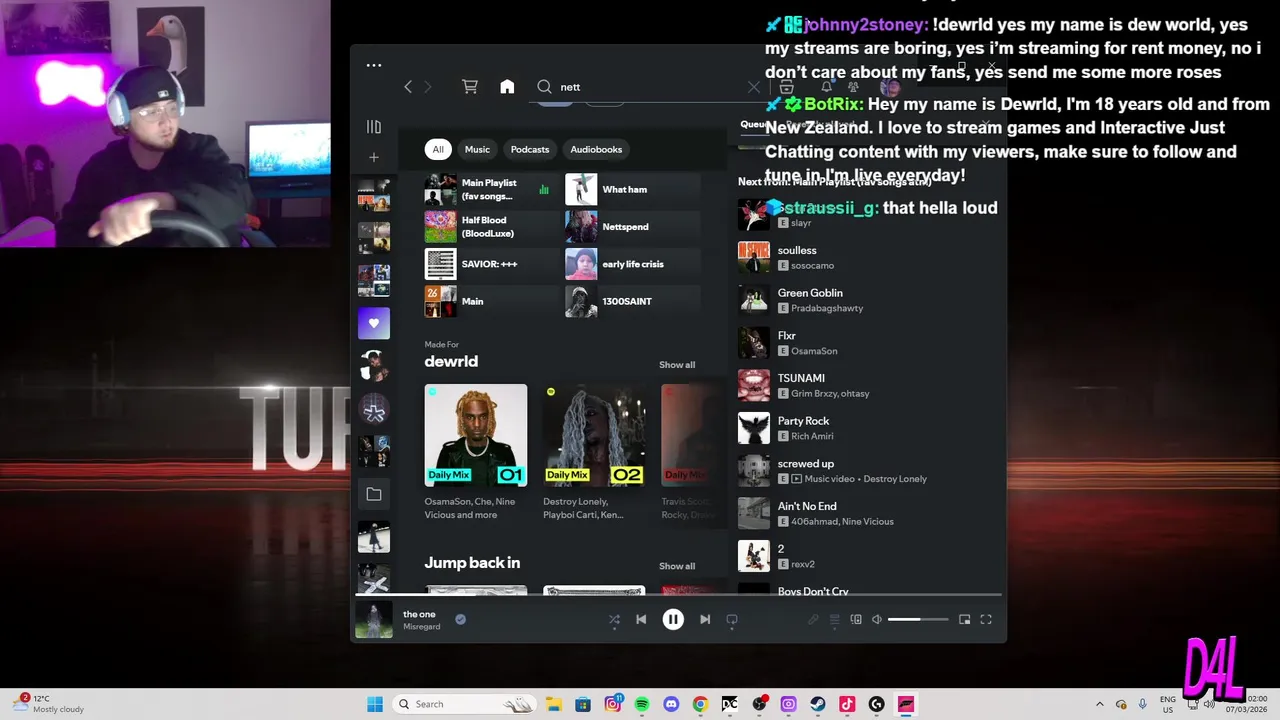Screen dimensions: 1280x720
Task: Switch to the Queue tab
Action: [x=753, y=125]
